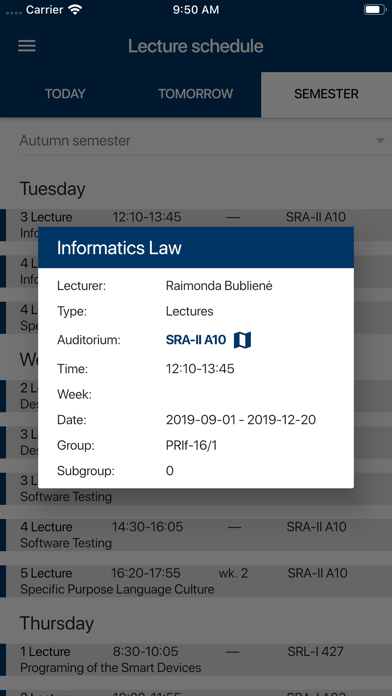Open Specific Purpose Language Culture lecture
The width and height of the screenshot is (392, 696).
pyautogui.click(x=196, y=581)
